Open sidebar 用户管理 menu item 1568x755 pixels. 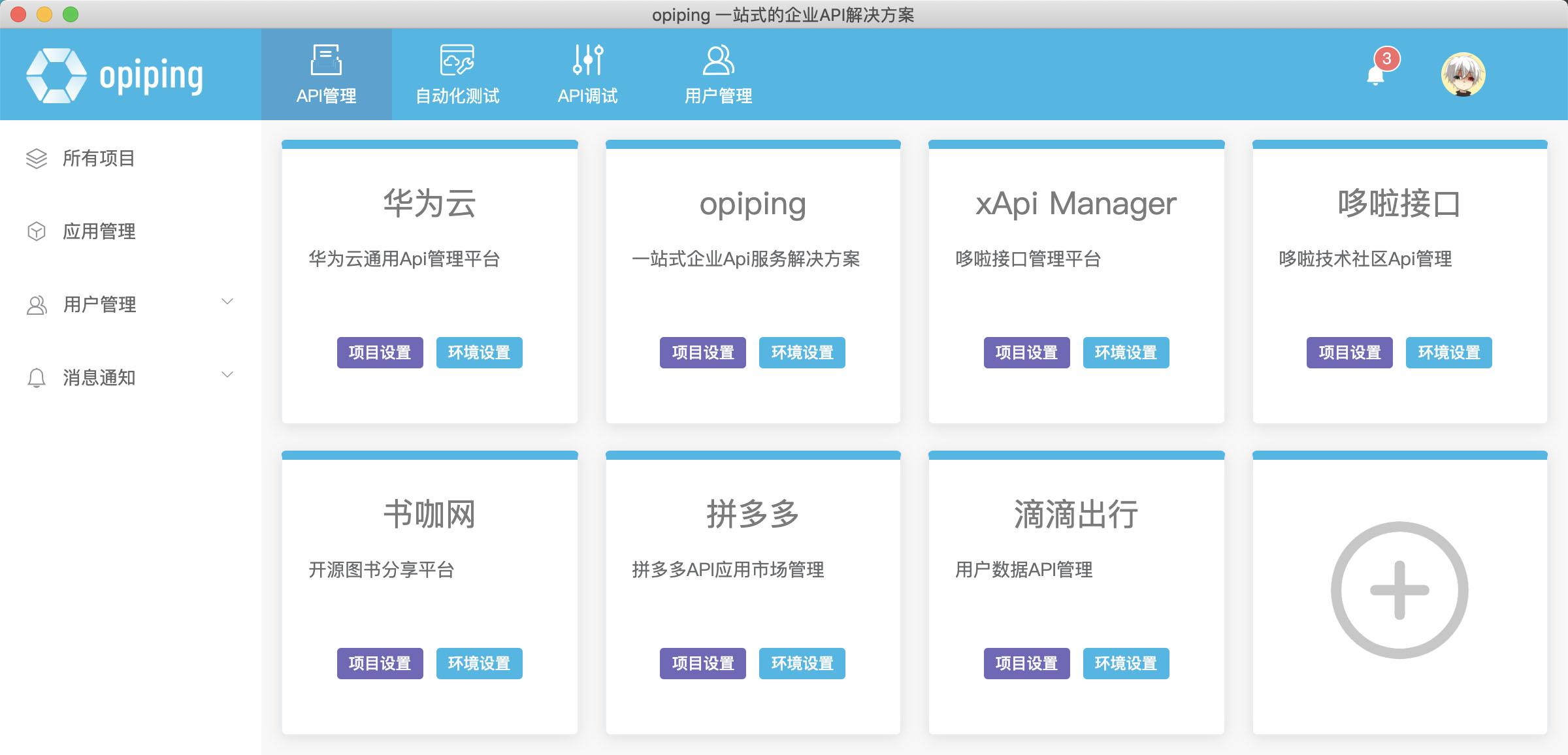131,304
